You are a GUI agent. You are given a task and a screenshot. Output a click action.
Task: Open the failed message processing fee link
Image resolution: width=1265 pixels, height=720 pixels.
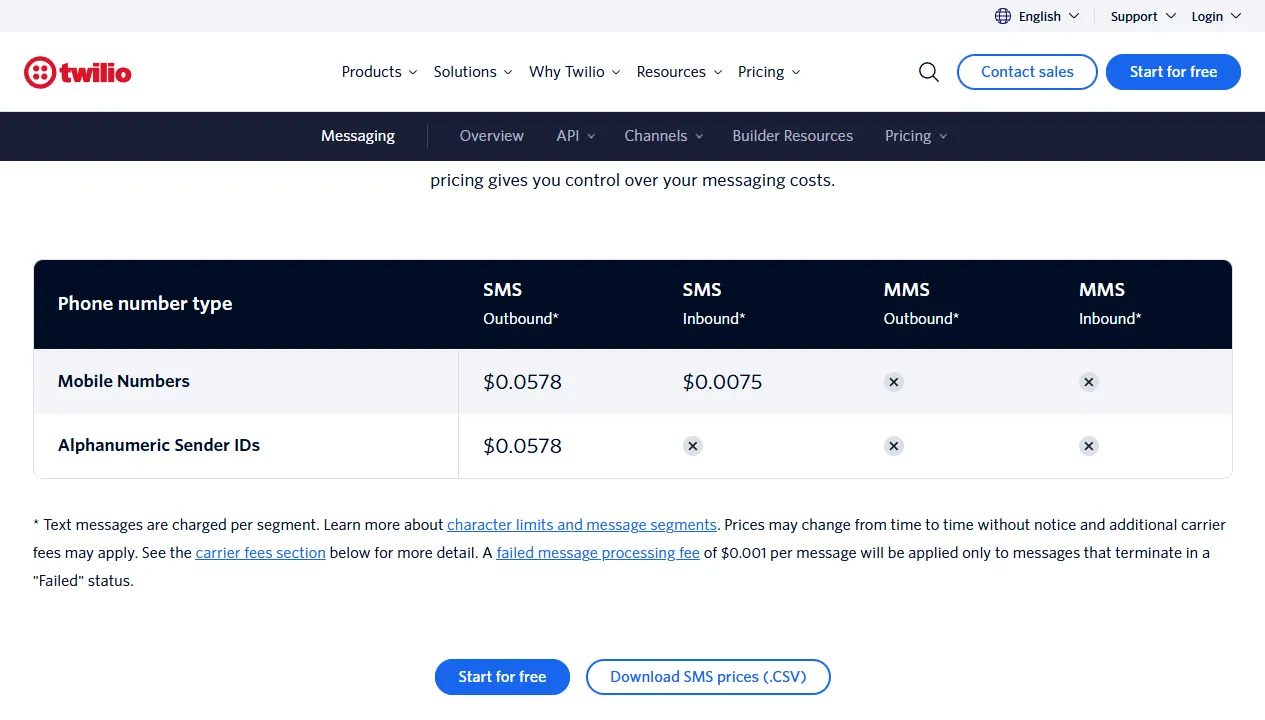click(x=598, y=552)
